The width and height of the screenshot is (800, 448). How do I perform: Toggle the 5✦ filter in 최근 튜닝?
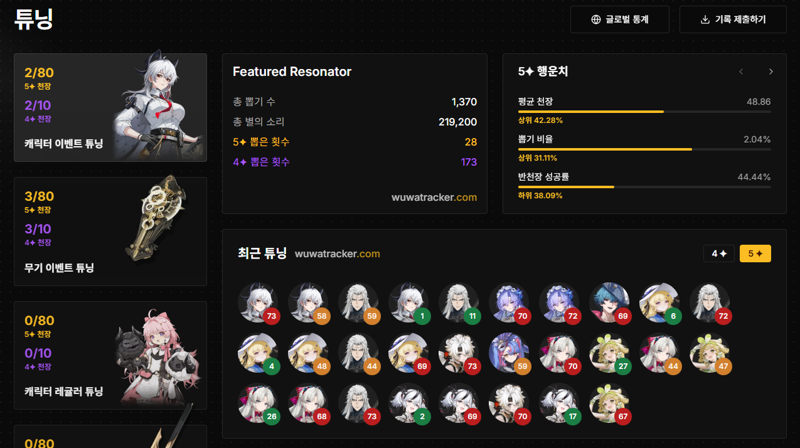[755, 254]
